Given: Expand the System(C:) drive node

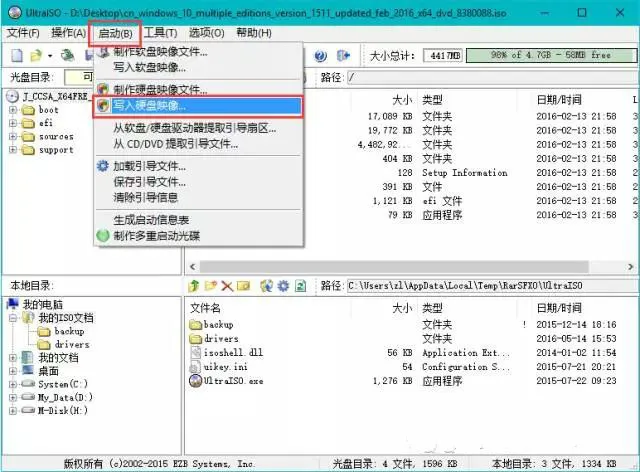Looking at the screenshot, I should (x=13, y=384).
